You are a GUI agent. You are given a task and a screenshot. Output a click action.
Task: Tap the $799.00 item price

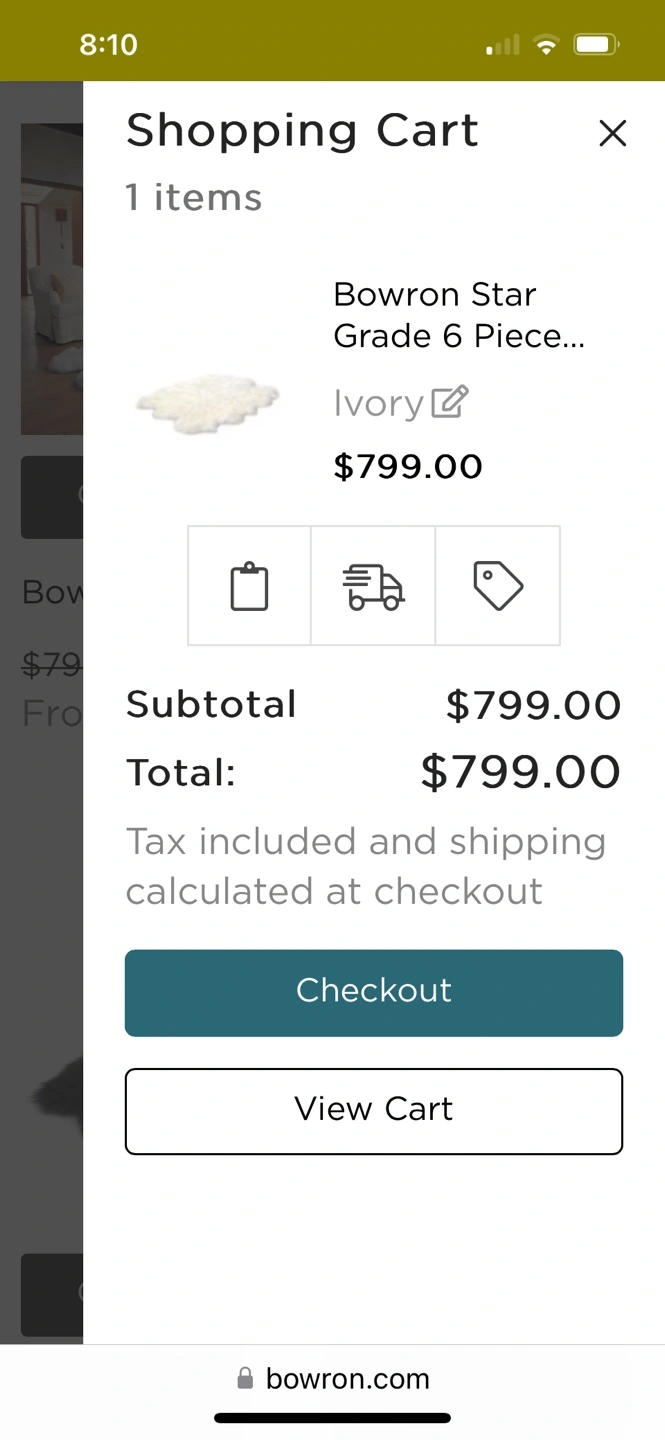(408, 466)
